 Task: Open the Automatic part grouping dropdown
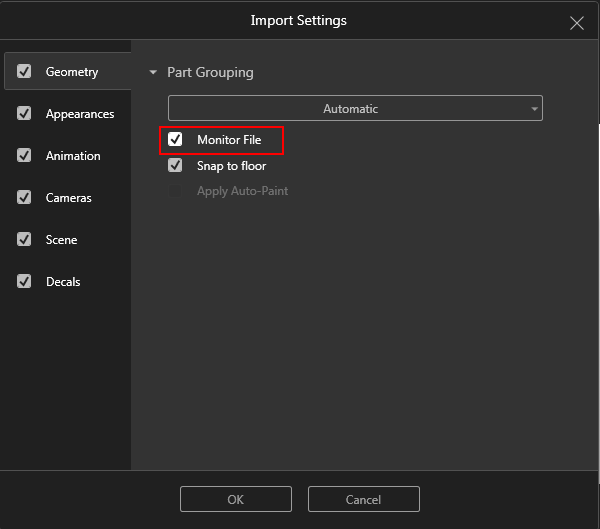(x=355, y=108)
